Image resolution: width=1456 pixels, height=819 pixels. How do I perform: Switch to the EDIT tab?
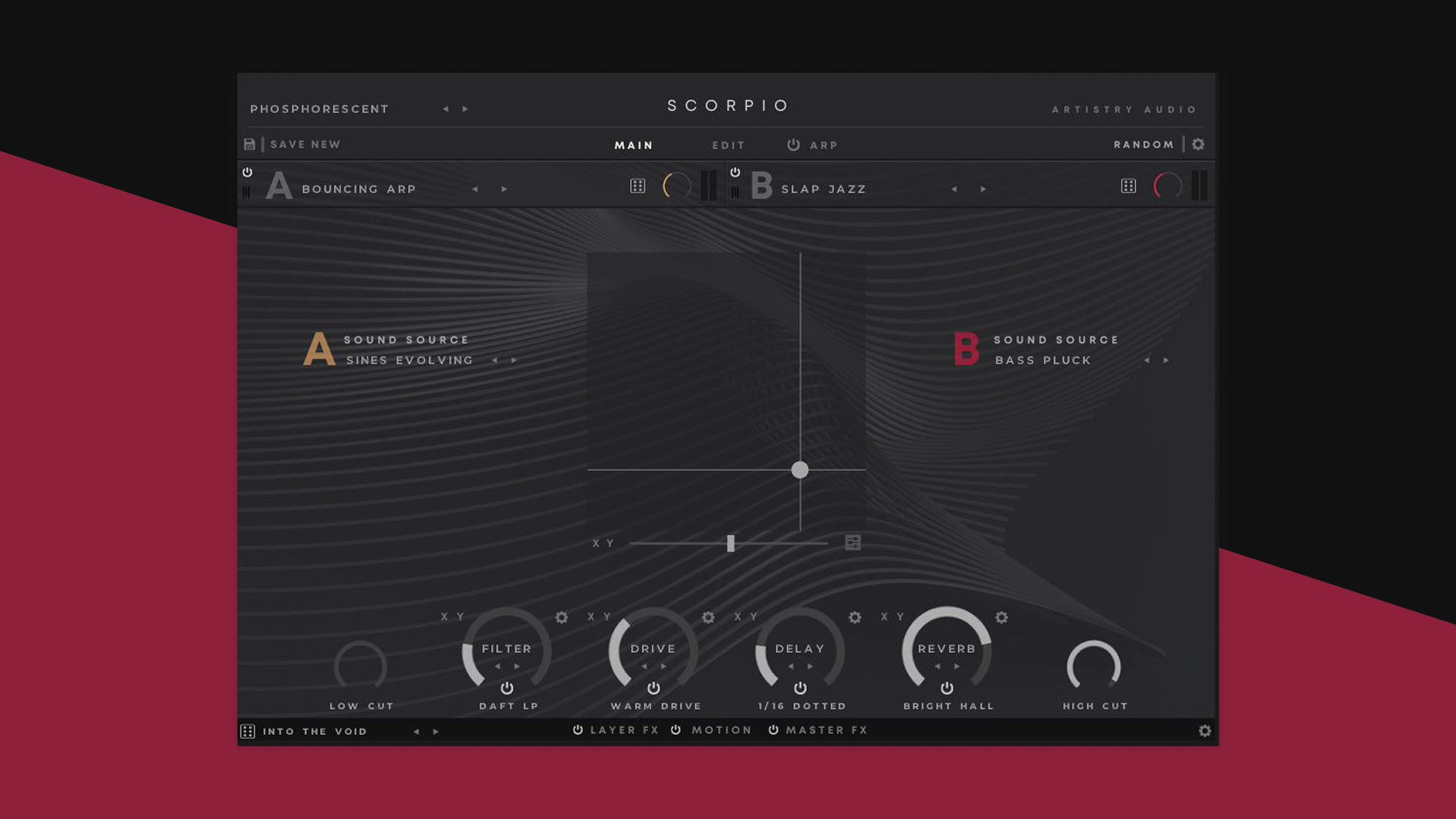(728, 145)
